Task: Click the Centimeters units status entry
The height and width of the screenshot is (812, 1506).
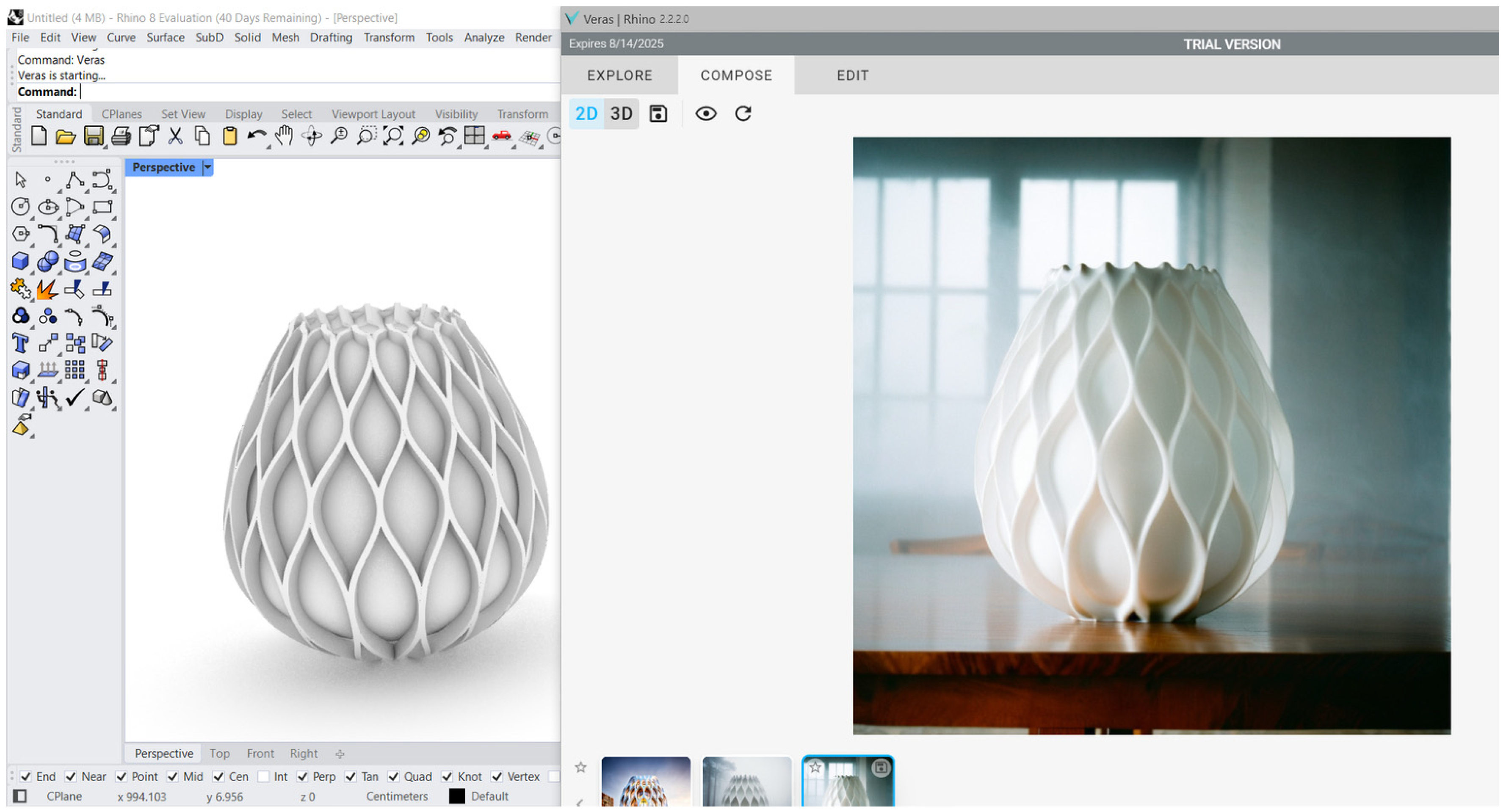Action: coord(397,796)
